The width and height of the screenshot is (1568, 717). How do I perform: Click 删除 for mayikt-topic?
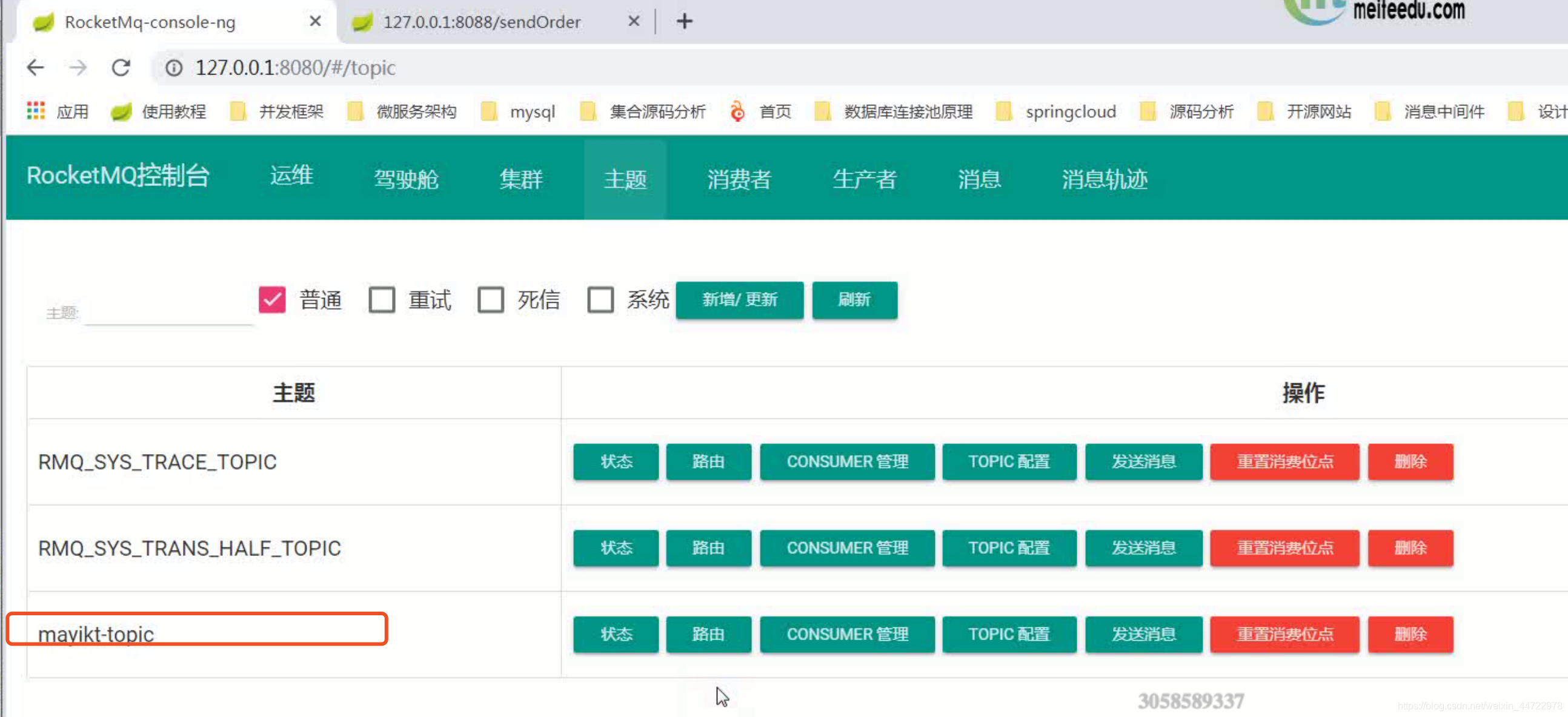click(1410, 634)
